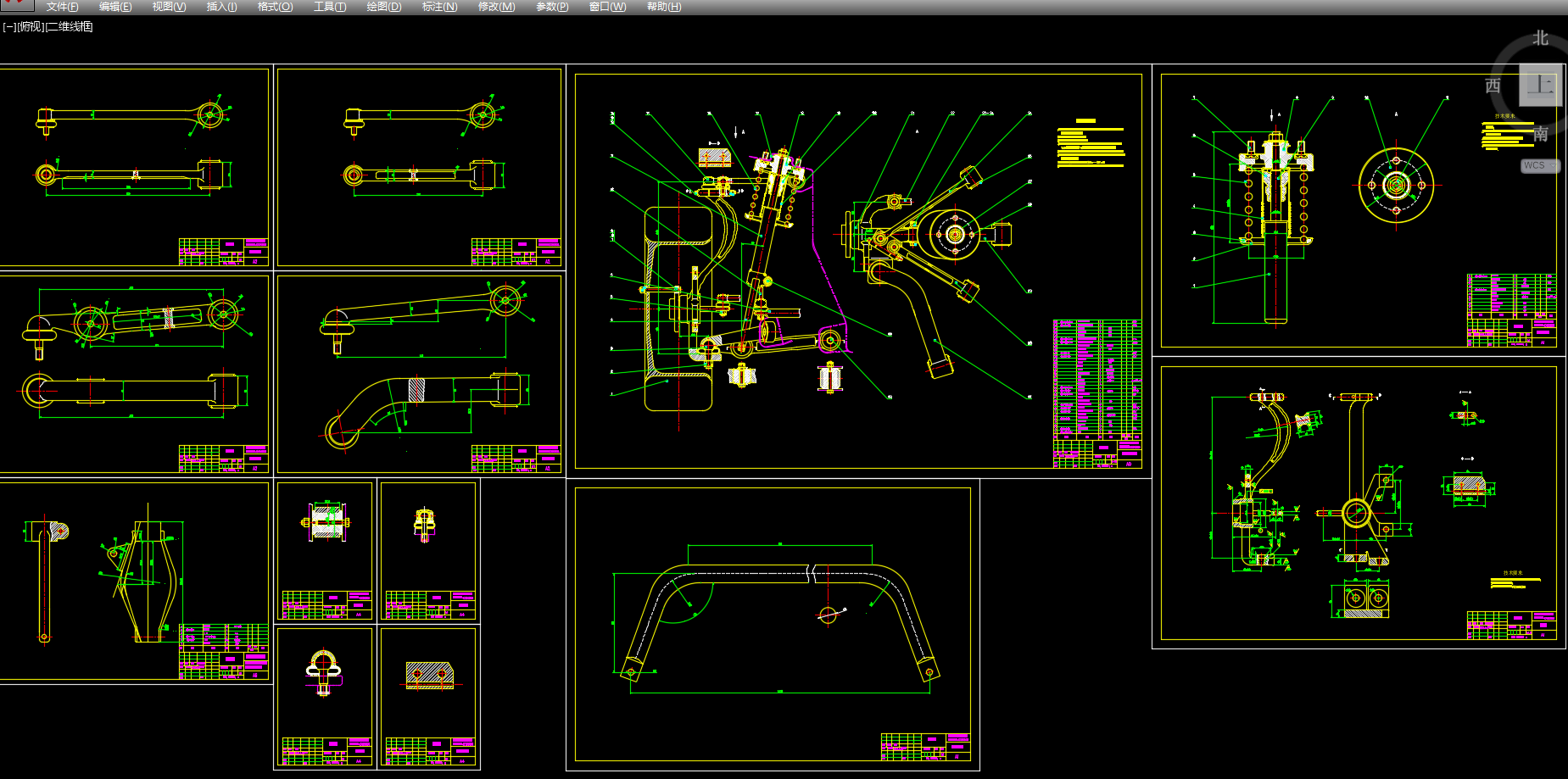Open the 文件(F) menu
This screenshot has width=1568, height=779.
click(62, 7)
